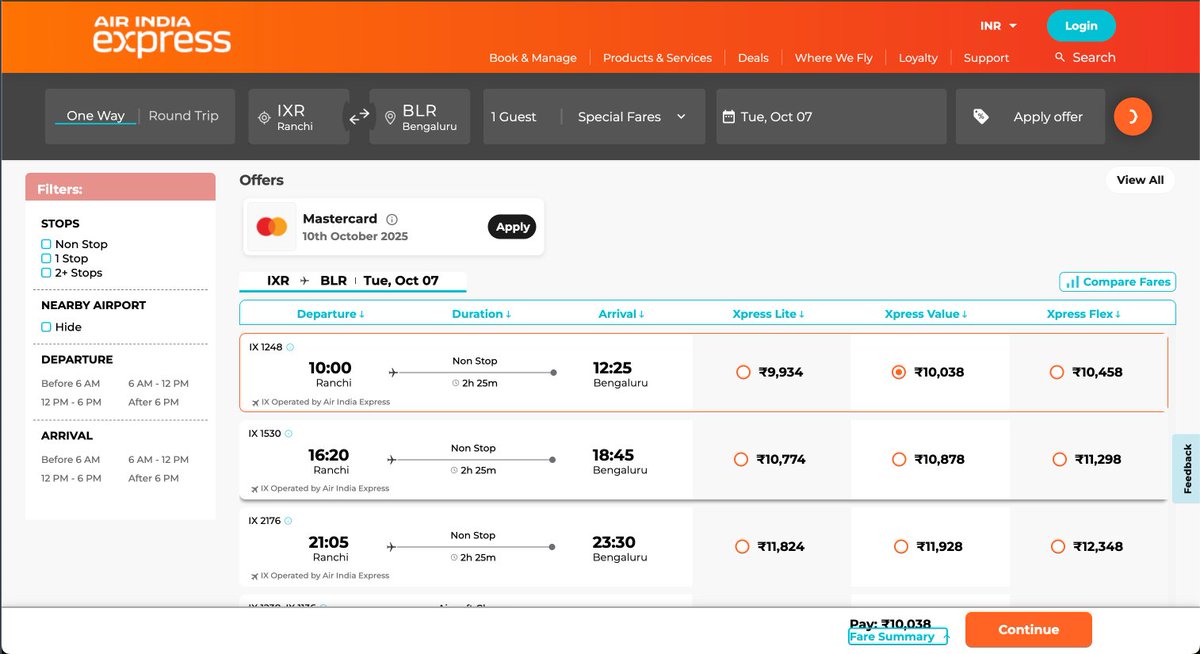Image resolution: width=1200 pixels, height=654 pixels.
Task: Filter departure After 6 PM
Action: pyautogui.click(x=153, y=403)
